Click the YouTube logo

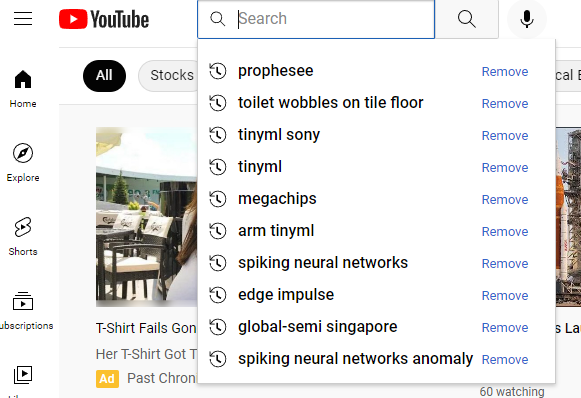(104, 19)
